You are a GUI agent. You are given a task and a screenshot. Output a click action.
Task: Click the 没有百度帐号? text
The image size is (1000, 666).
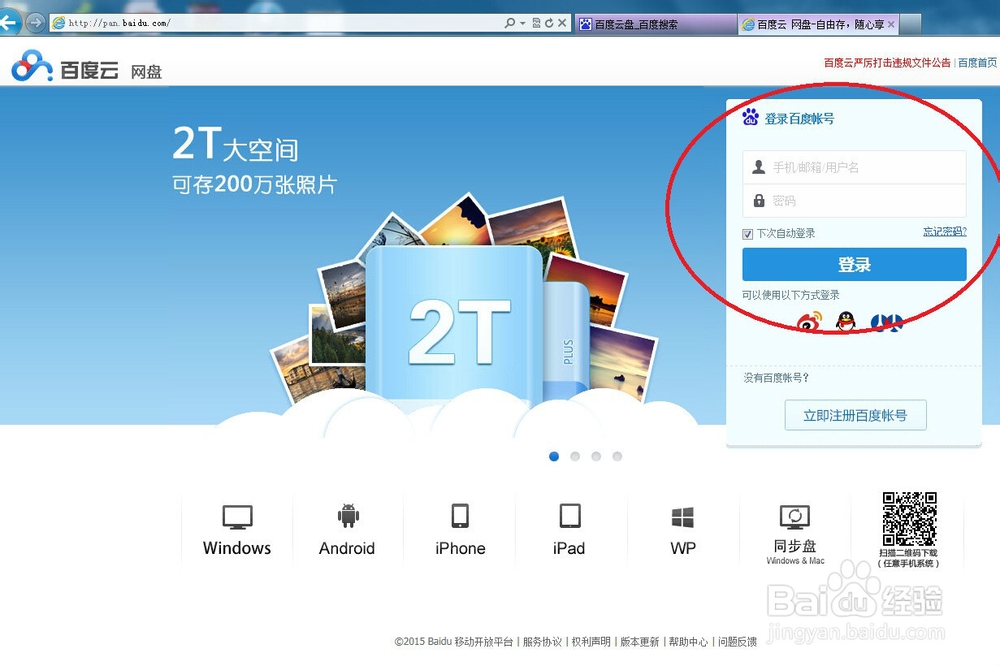point(776,378)
